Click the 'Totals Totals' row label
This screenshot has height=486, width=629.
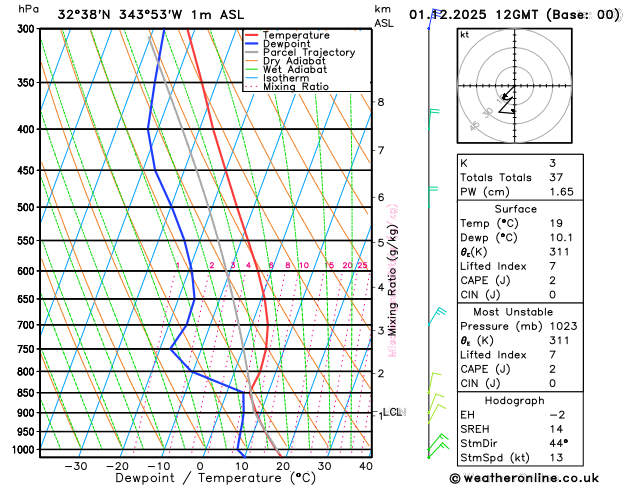pos(496,177)
